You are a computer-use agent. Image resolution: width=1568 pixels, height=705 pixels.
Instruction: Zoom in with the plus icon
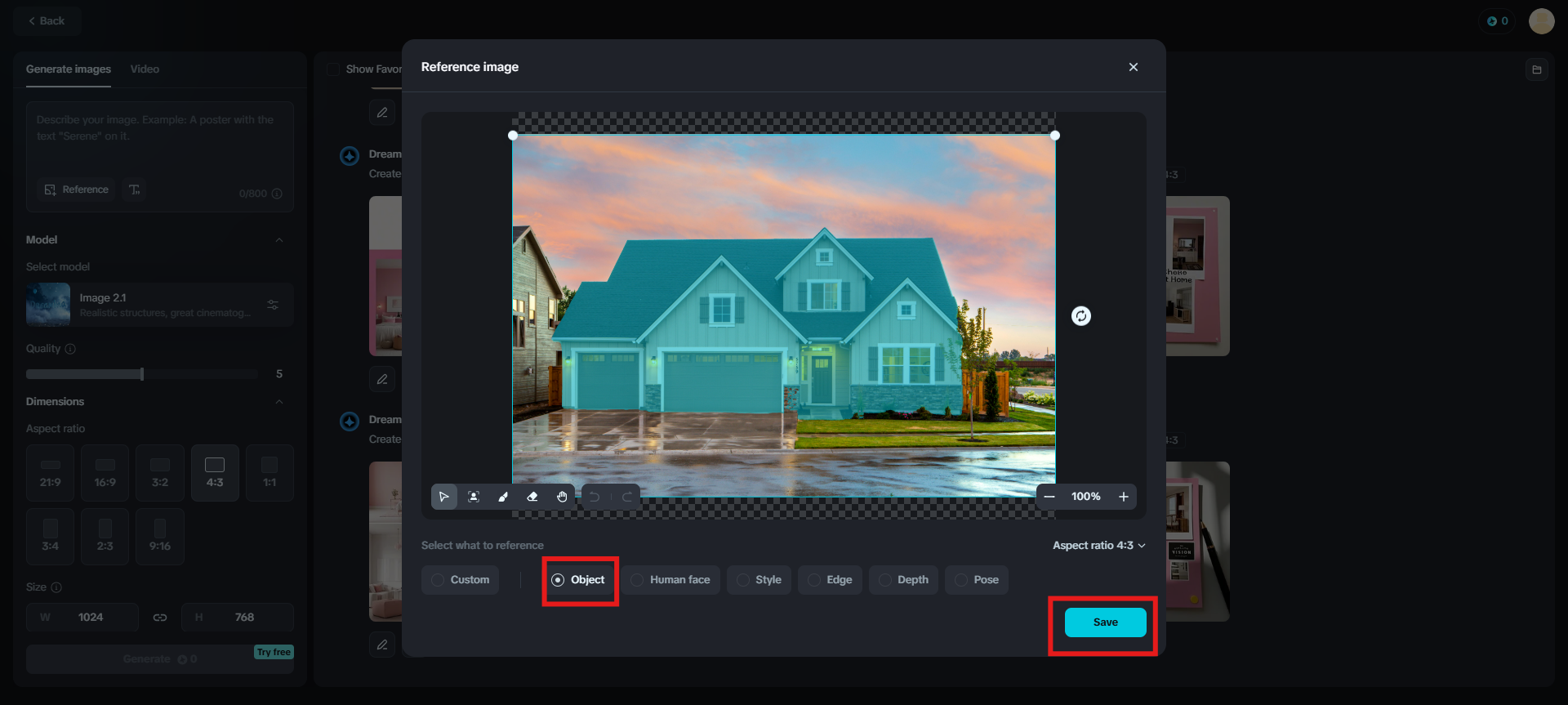(x=1124, y=497)
